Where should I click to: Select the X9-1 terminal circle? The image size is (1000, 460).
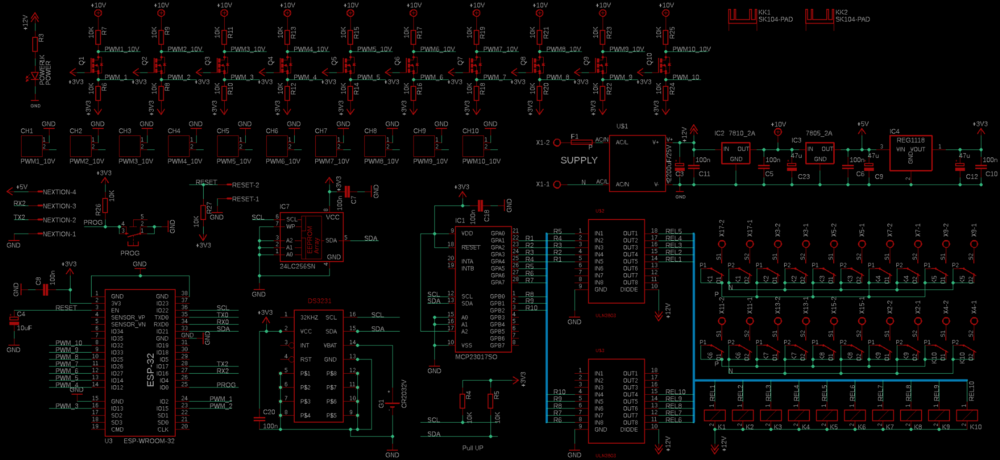974,244
